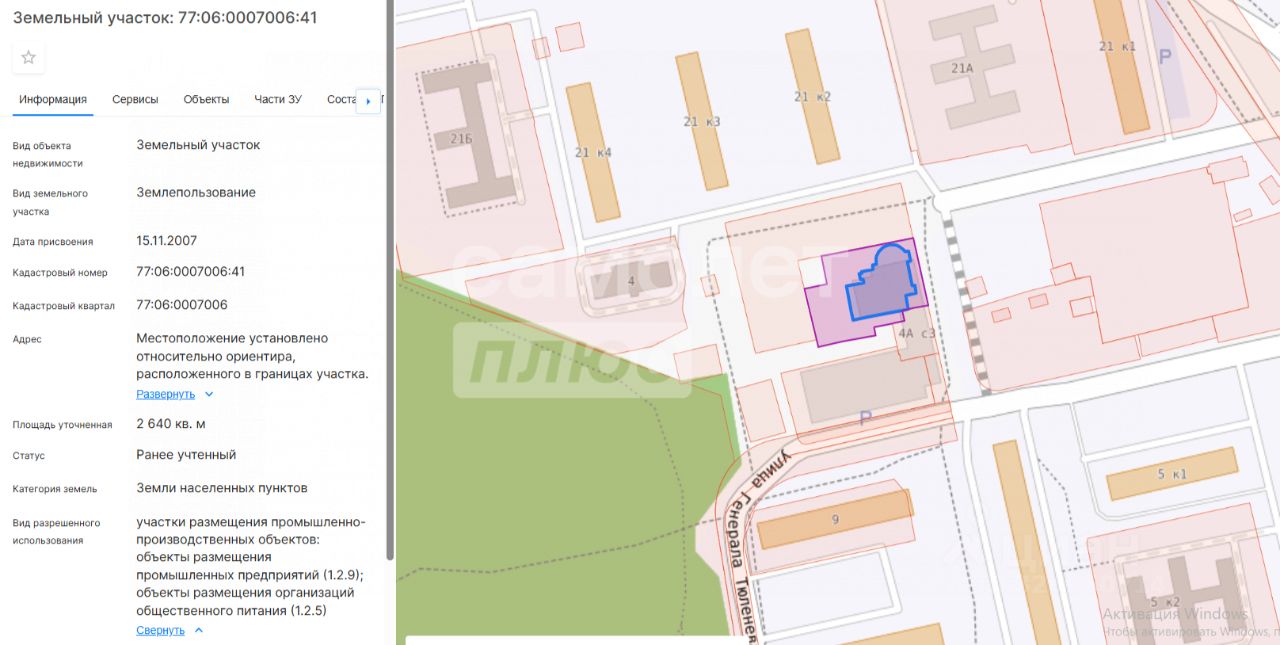
Task: Click building 4 on the map
Action: (x=631, y=281)
